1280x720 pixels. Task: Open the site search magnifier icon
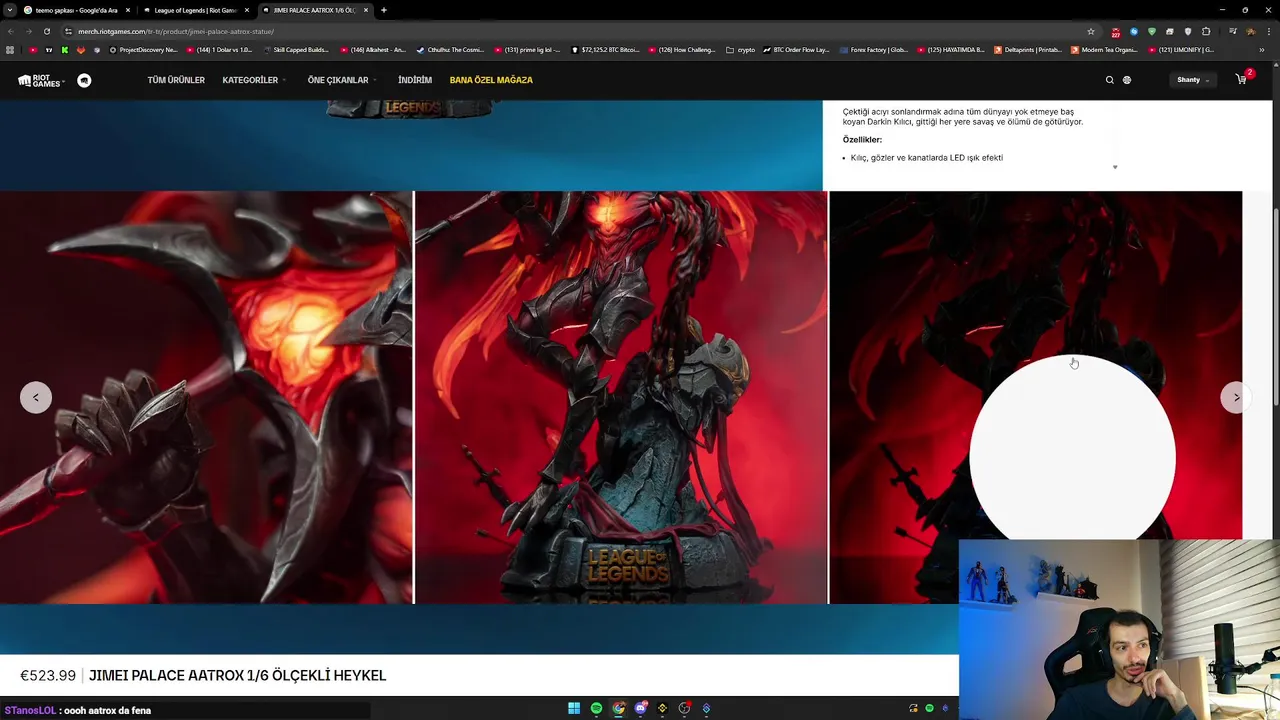point(1109,80)
